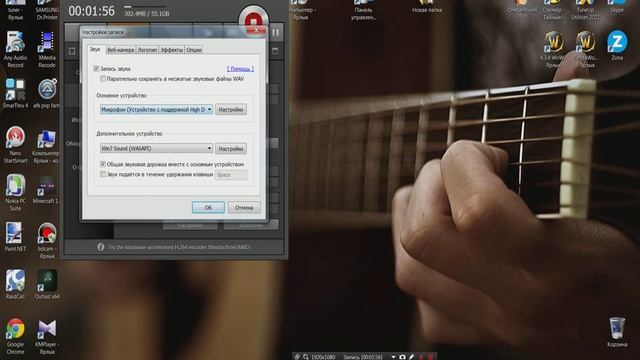Image resolution: width=640 pixels, height=360 pixels.
Task: Open the Помощь help link
Action: 240,69
